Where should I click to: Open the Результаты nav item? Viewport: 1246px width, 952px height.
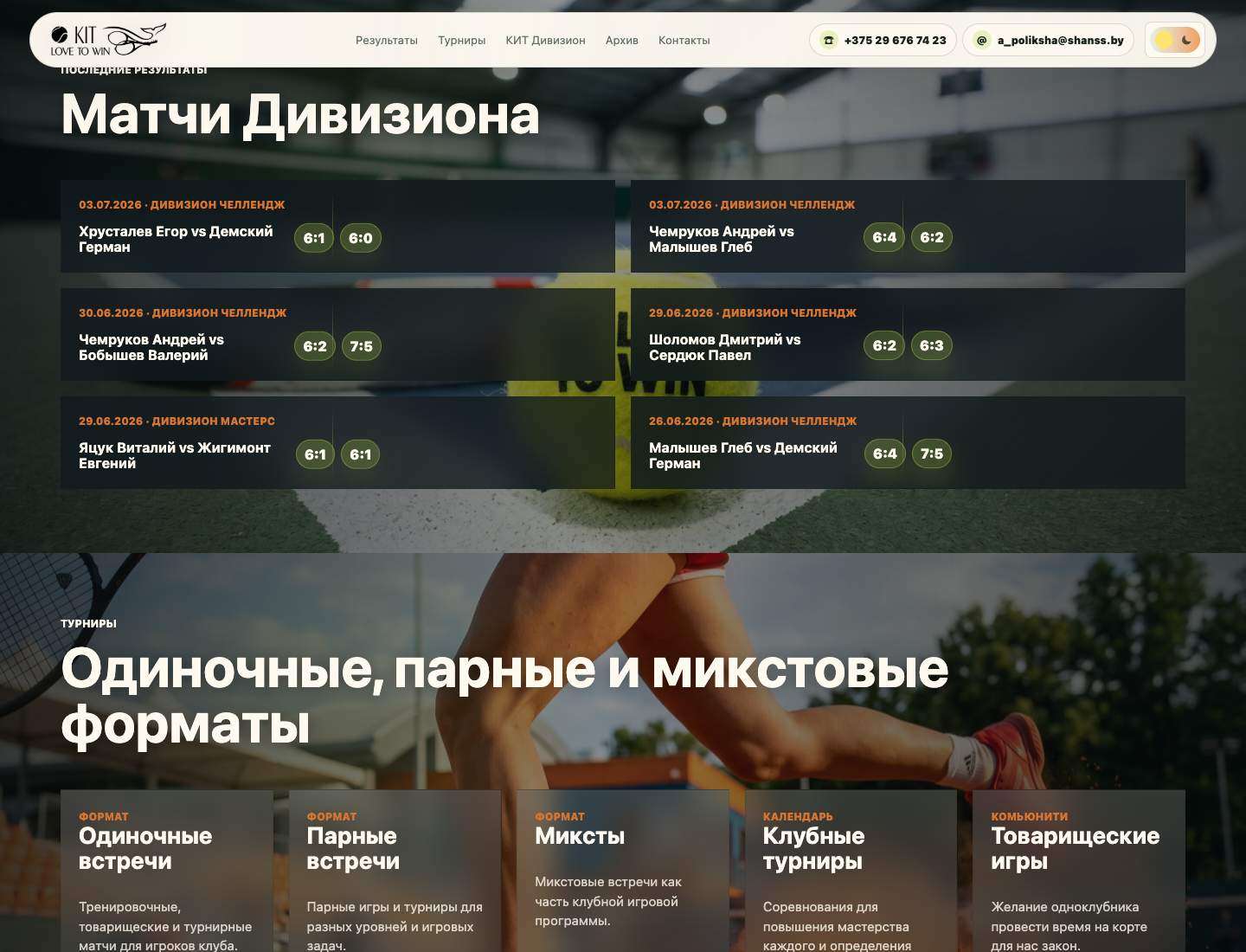pos(387,41)
